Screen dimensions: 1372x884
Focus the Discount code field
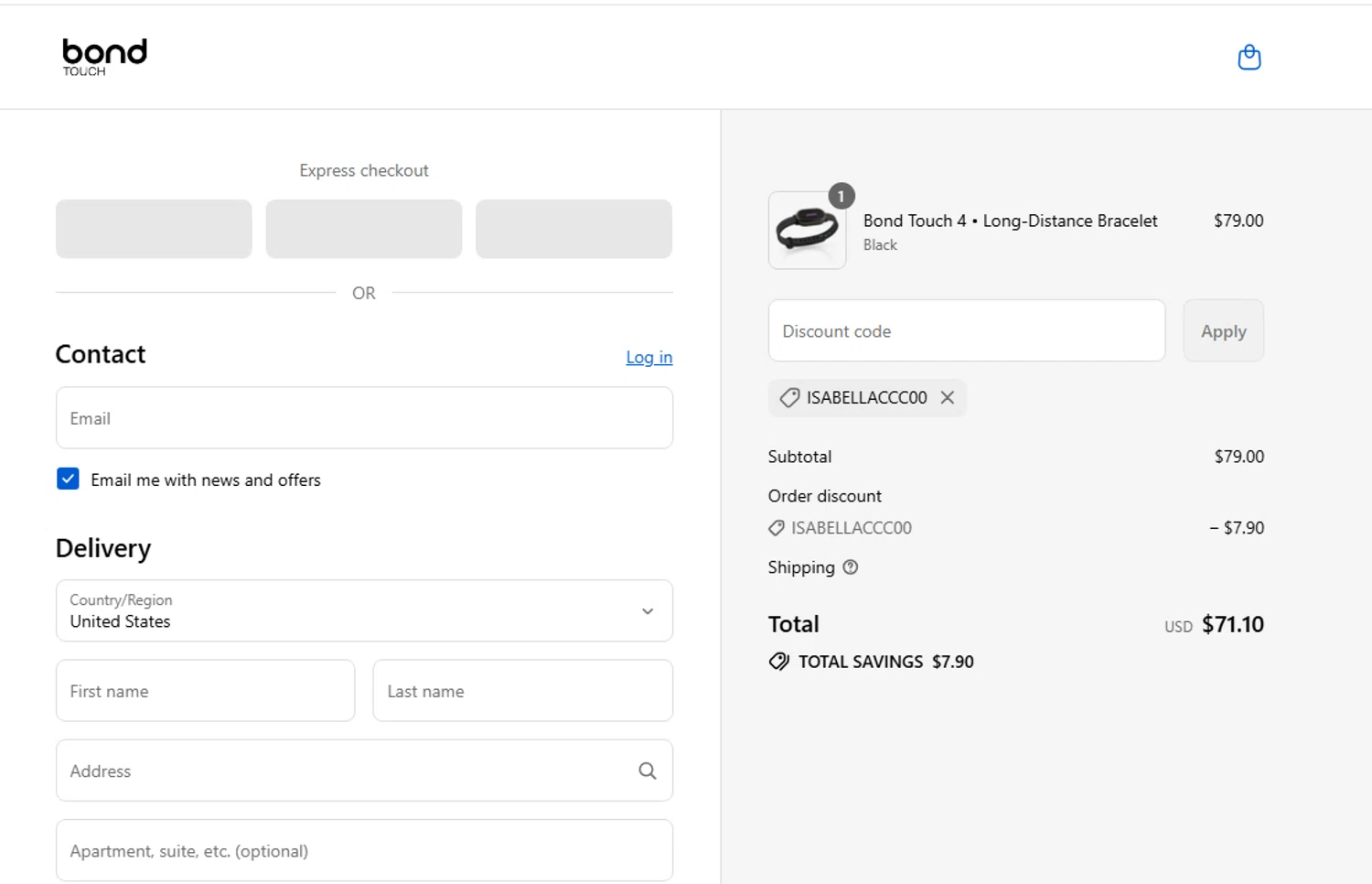[967, 330]
